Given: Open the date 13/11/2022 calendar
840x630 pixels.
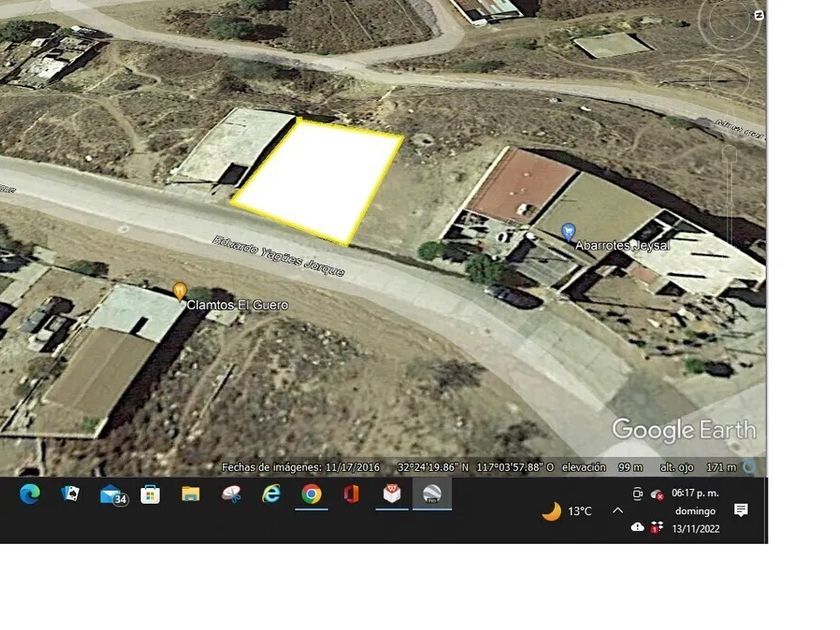Looking at the screenshot, I should [x=695, y=529].
